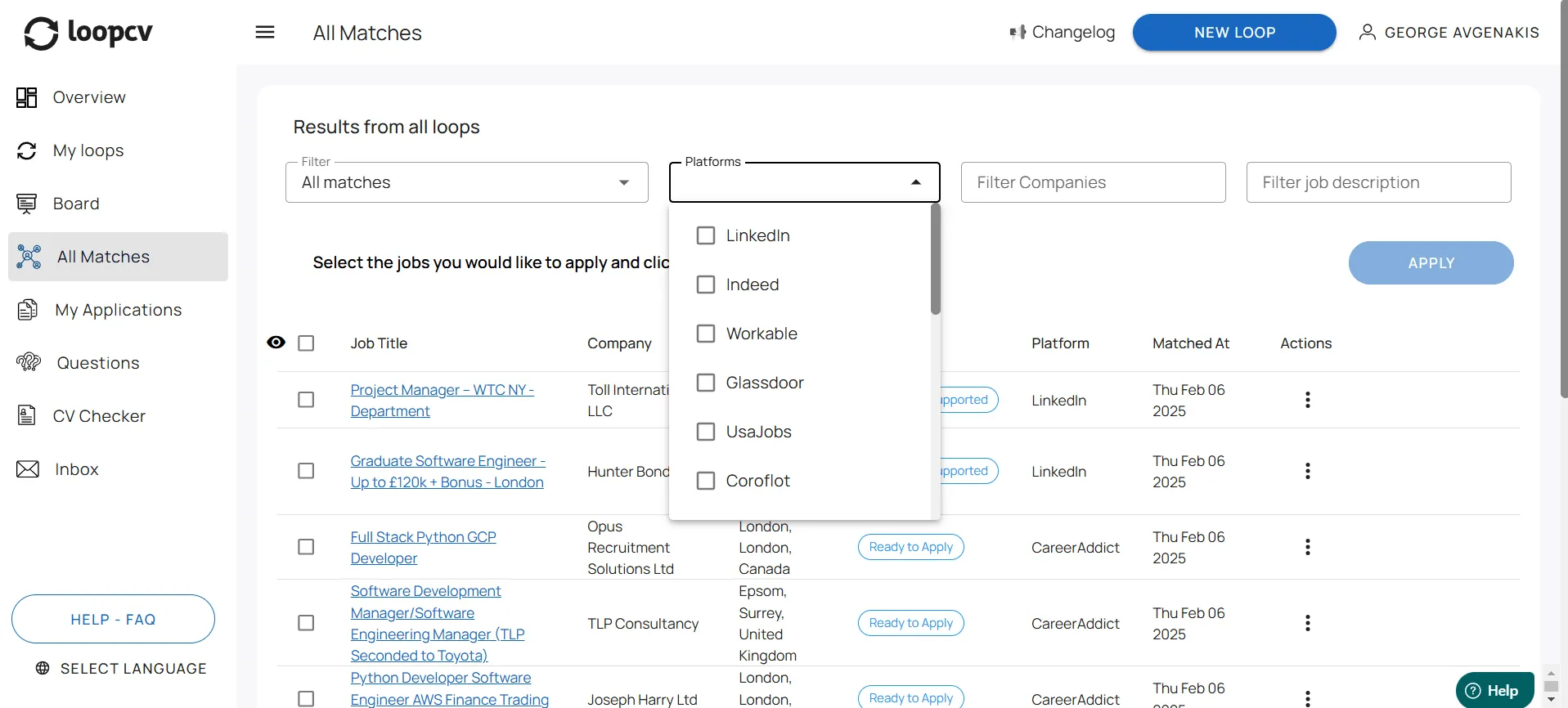Viewport: 1568px width, 708px height.
Task: Open actions menu for Full Stack Python row
Action: [x=1308, y=547]
